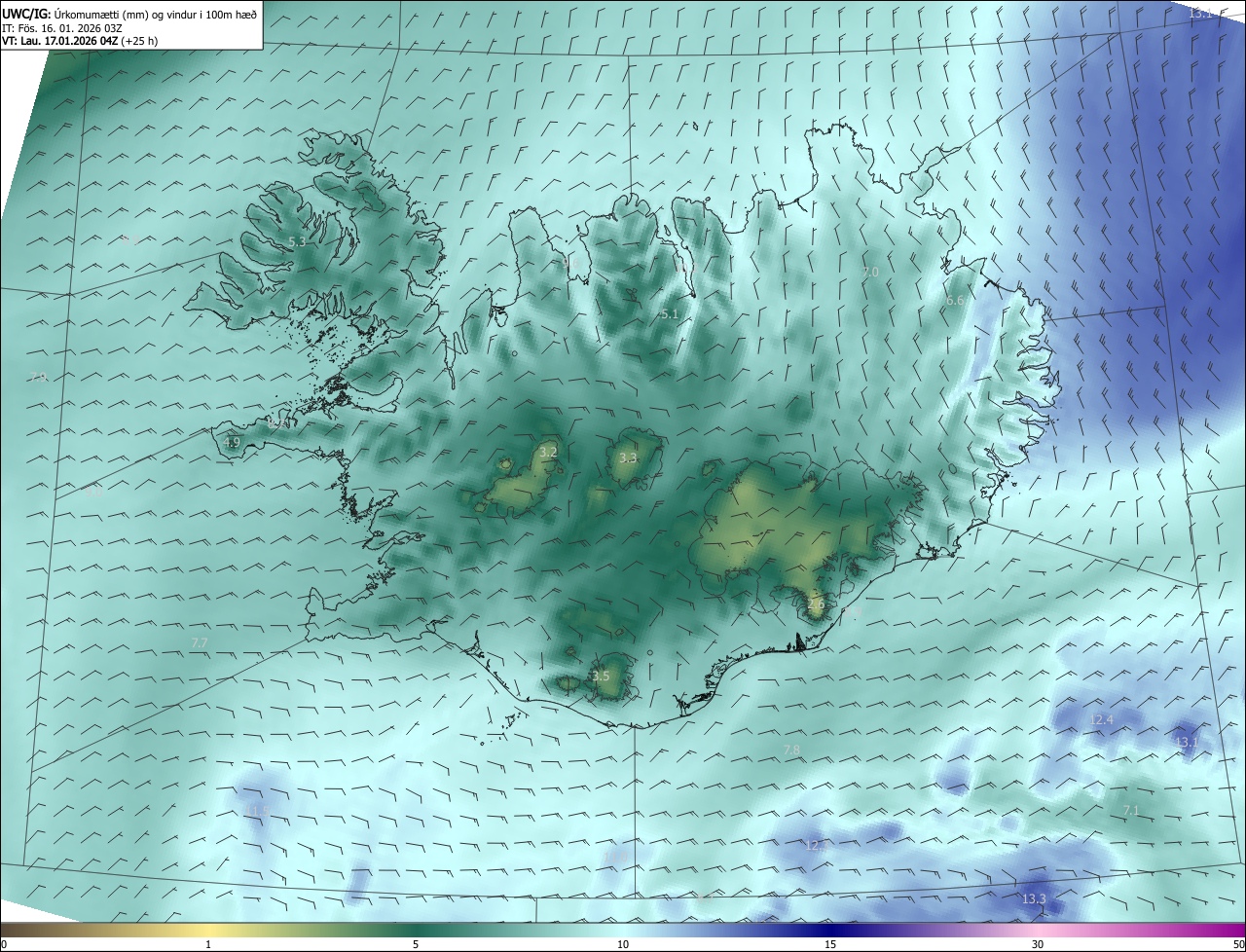Click the 5.3 value over the Westfjords

tap(298, 241)
